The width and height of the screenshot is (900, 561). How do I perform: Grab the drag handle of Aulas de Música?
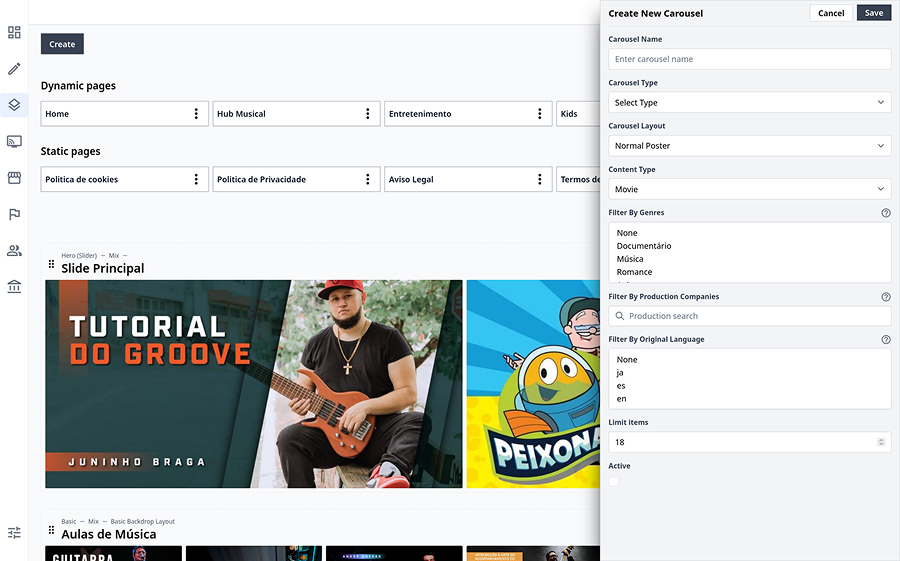(x=51, y=530)
